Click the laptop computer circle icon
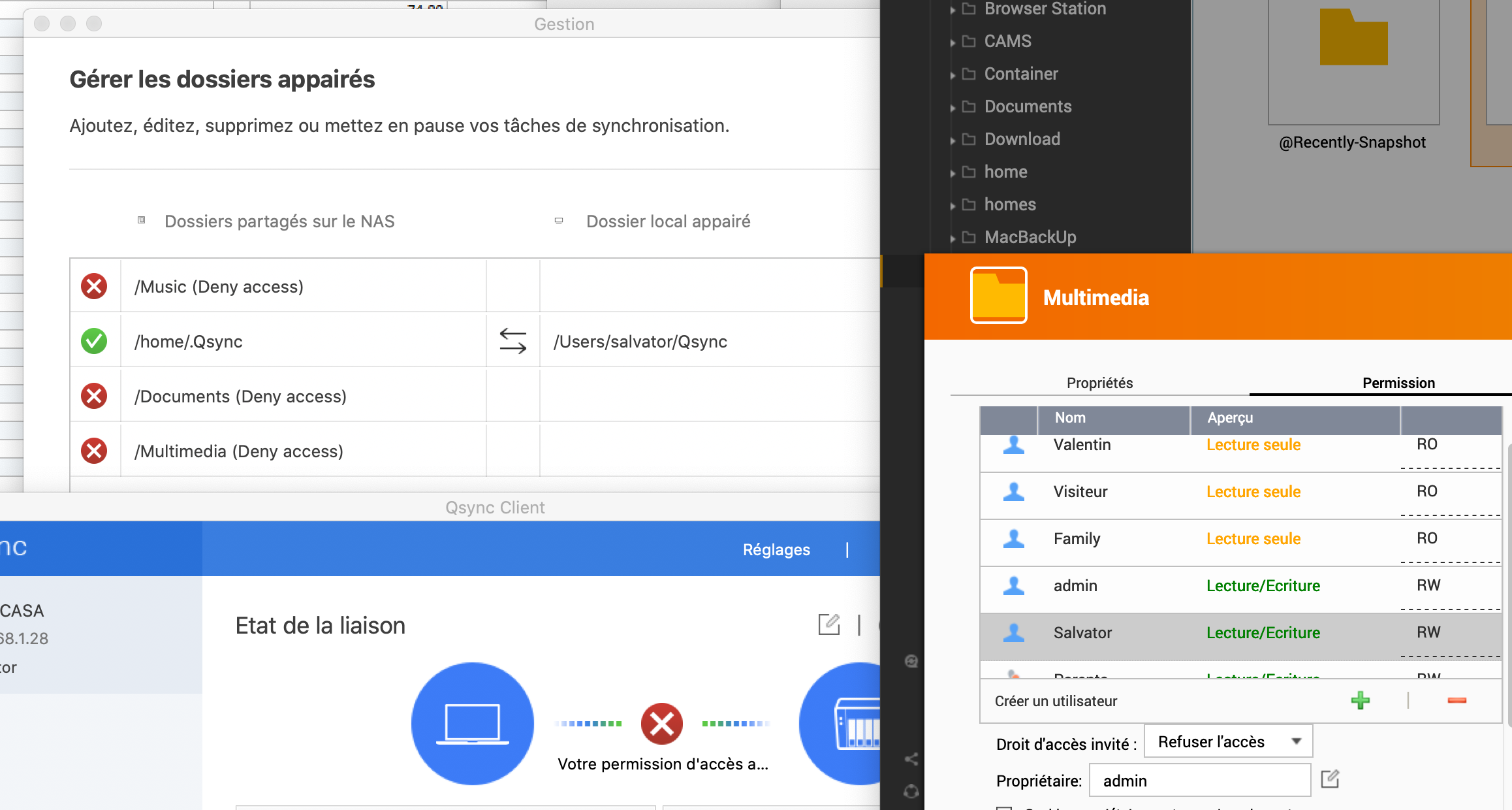This screenshot has width=1512, height=810. click(x=472, y=724)
